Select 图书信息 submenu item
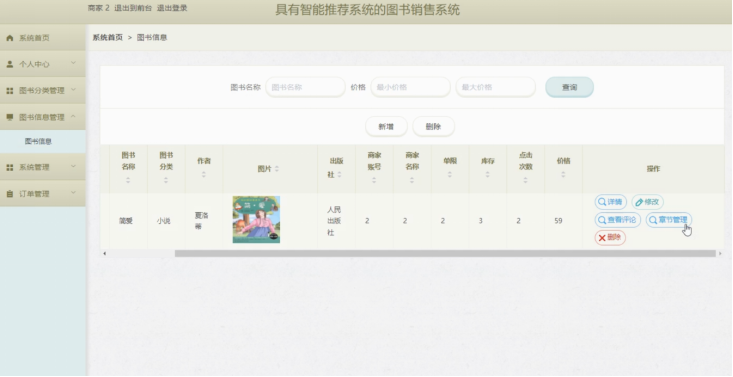 coord(43,141)
